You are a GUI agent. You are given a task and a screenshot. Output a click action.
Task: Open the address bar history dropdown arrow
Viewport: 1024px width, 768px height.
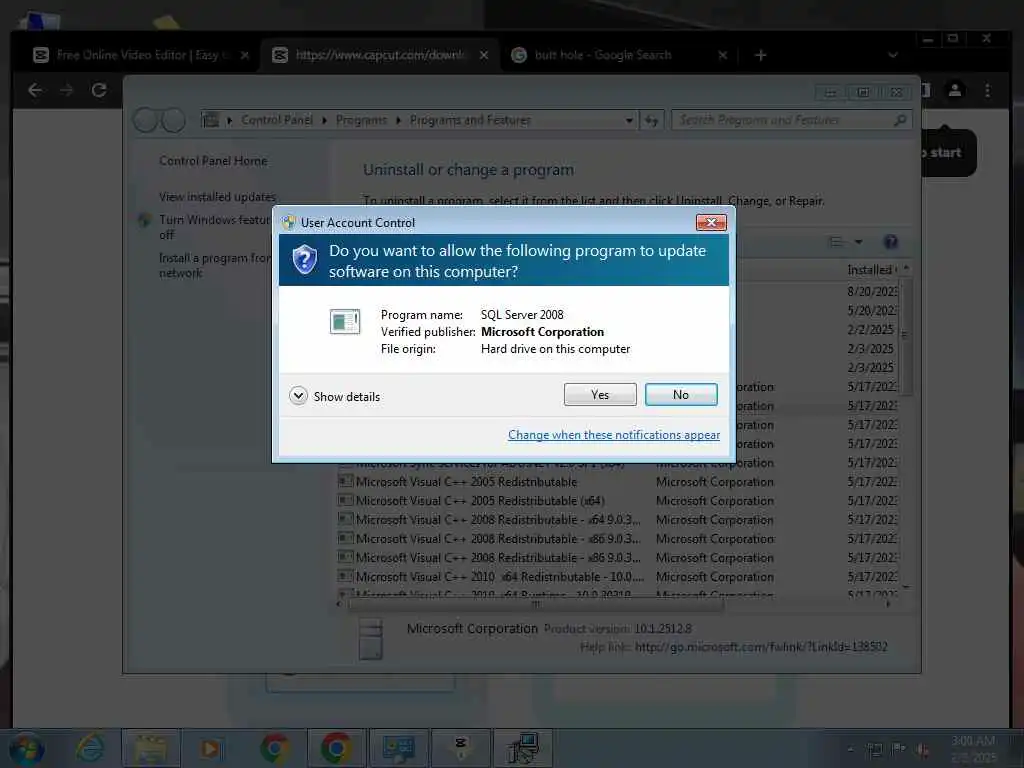629,120
